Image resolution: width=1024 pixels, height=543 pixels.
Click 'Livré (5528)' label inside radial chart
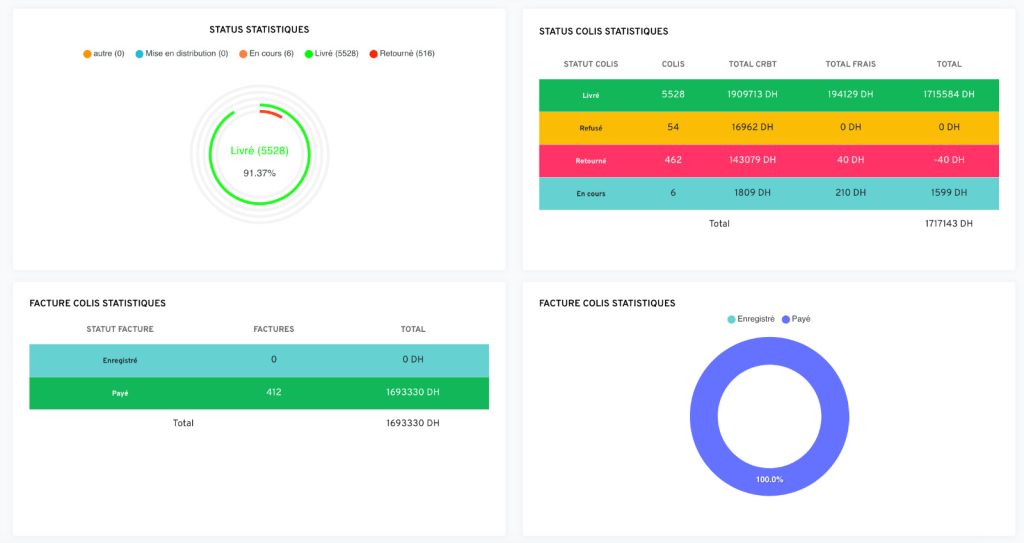coord(259,151)
